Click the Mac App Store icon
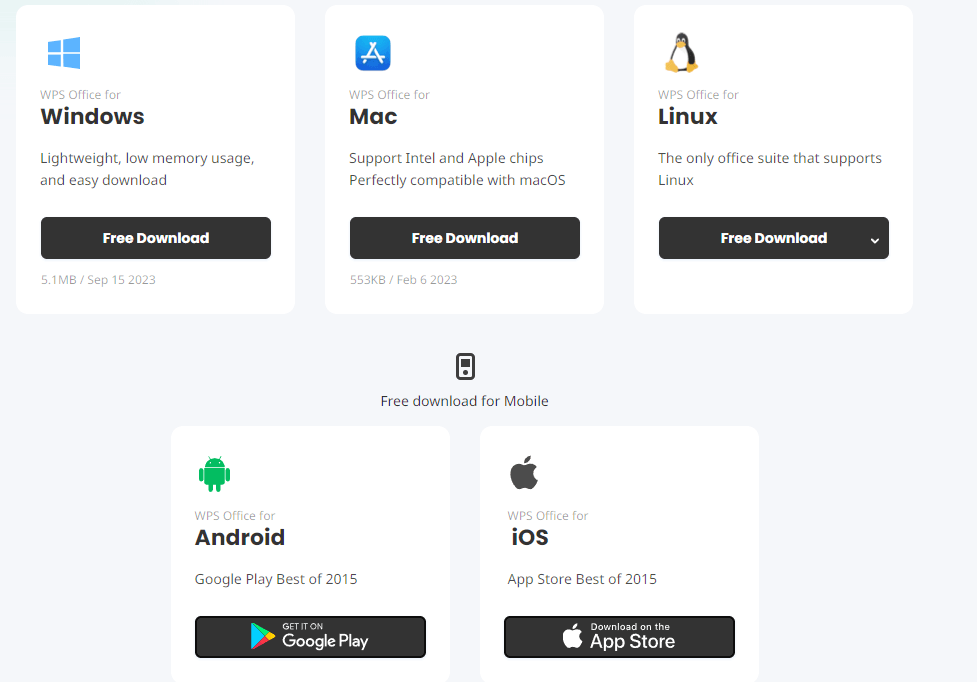This screenshot has height=682, width=977. click(373, 53)
